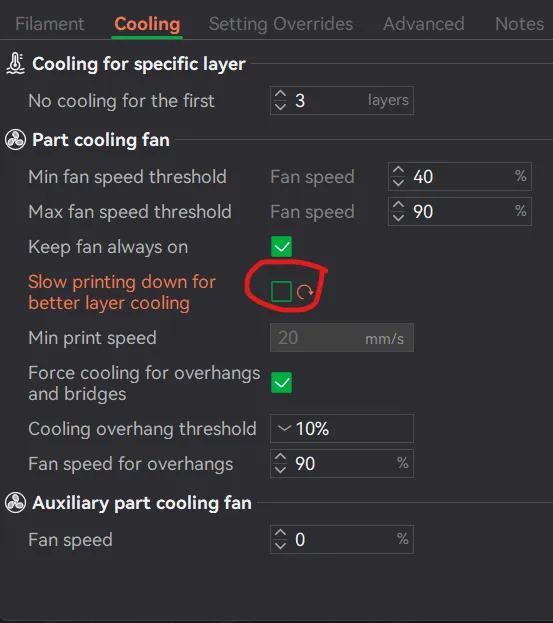Increase Auxiliary fan speed up arrow
The width and height of the screenshot is (553, 623).
(280, 534)
